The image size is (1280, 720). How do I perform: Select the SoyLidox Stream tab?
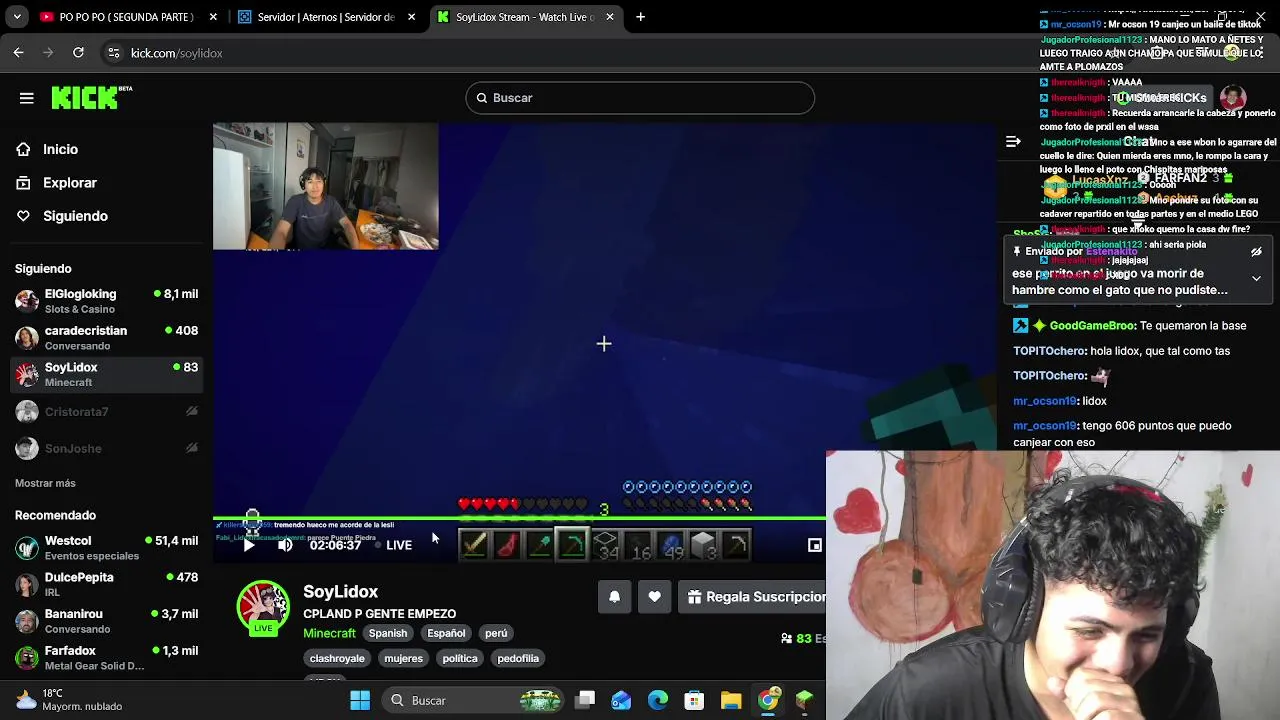[x=525, y=17]
